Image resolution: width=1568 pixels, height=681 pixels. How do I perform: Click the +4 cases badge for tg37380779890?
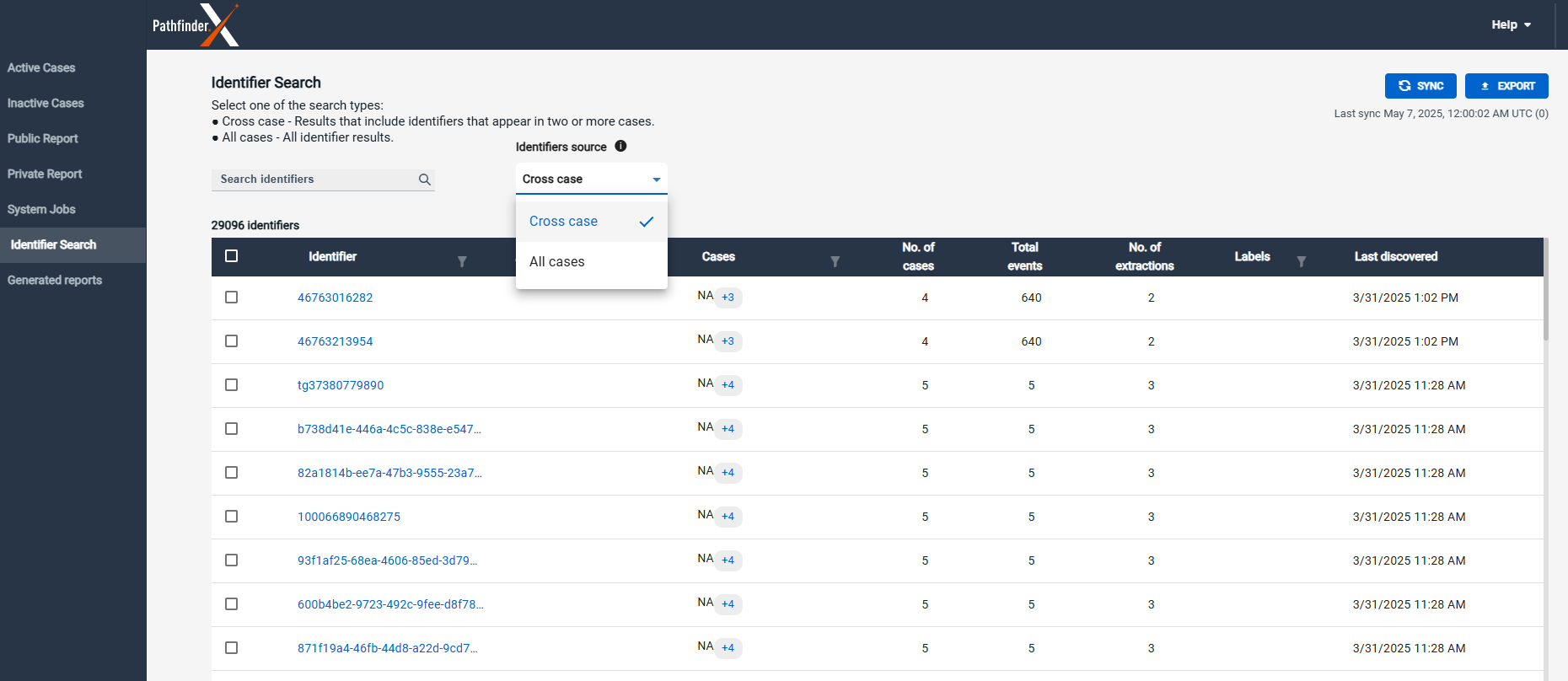coord(728,385)
